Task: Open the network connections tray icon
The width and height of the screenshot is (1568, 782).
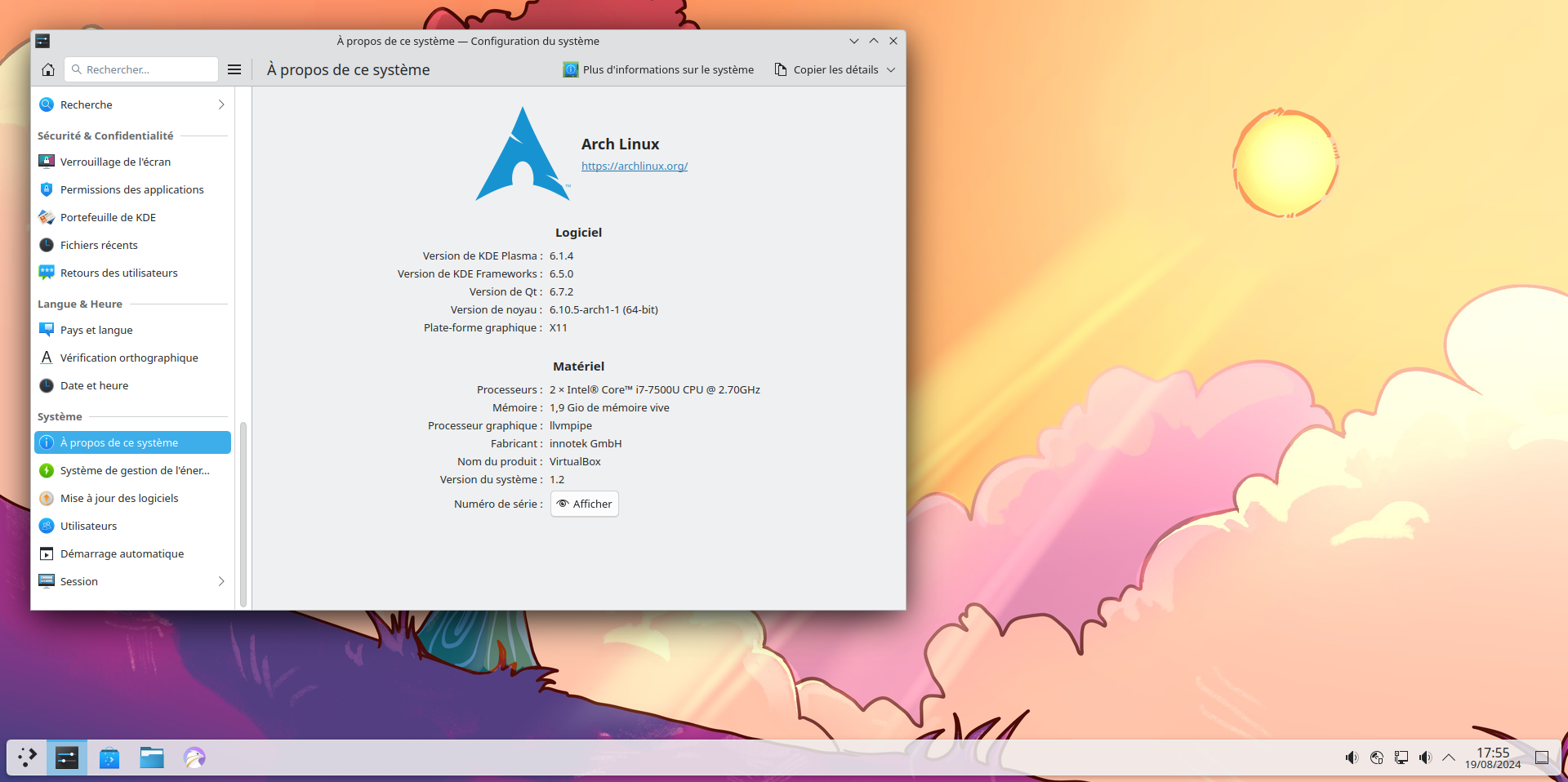Action: tap(1401, 758)
